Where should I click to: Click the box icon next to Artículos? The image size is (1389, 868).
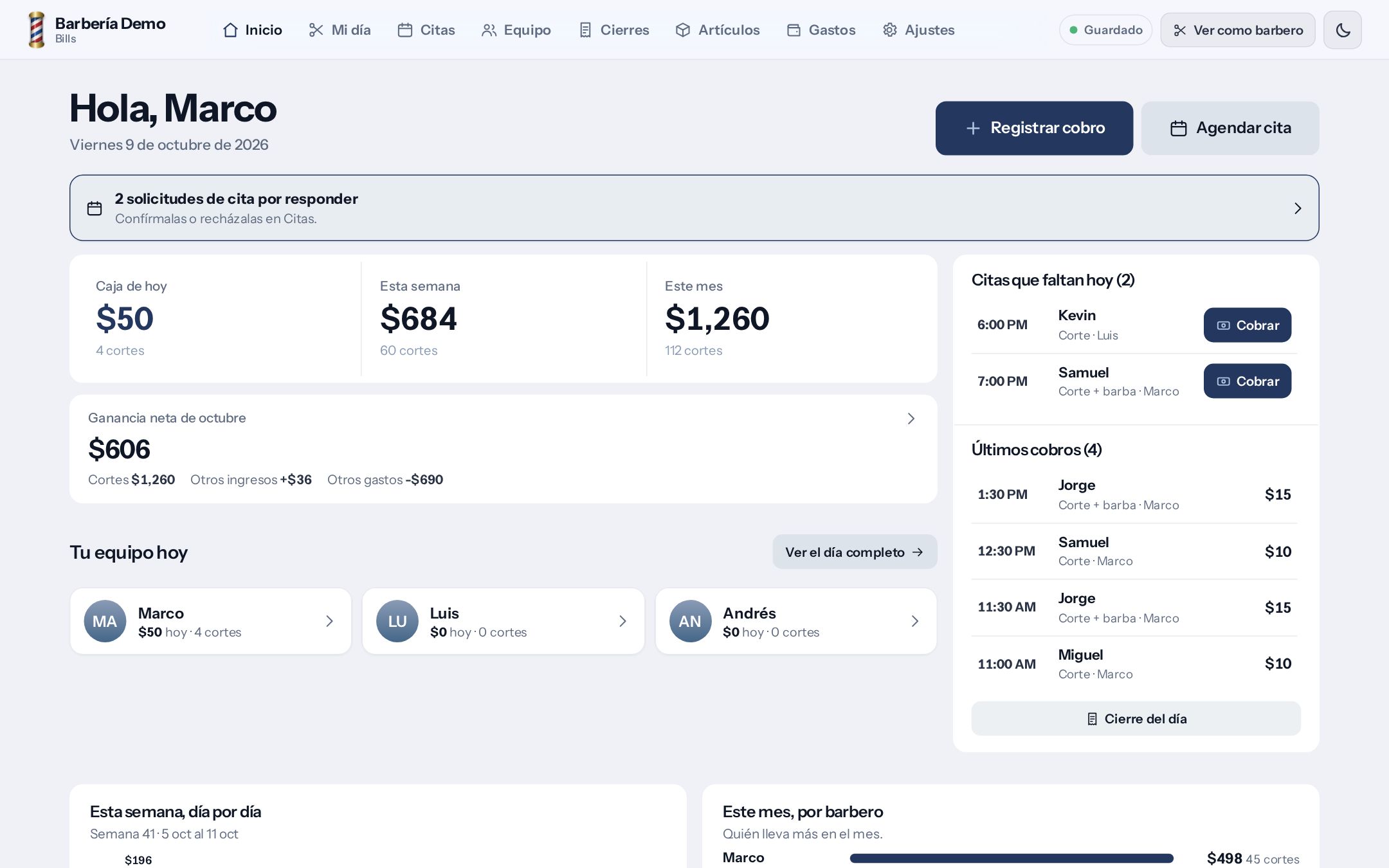683,30
